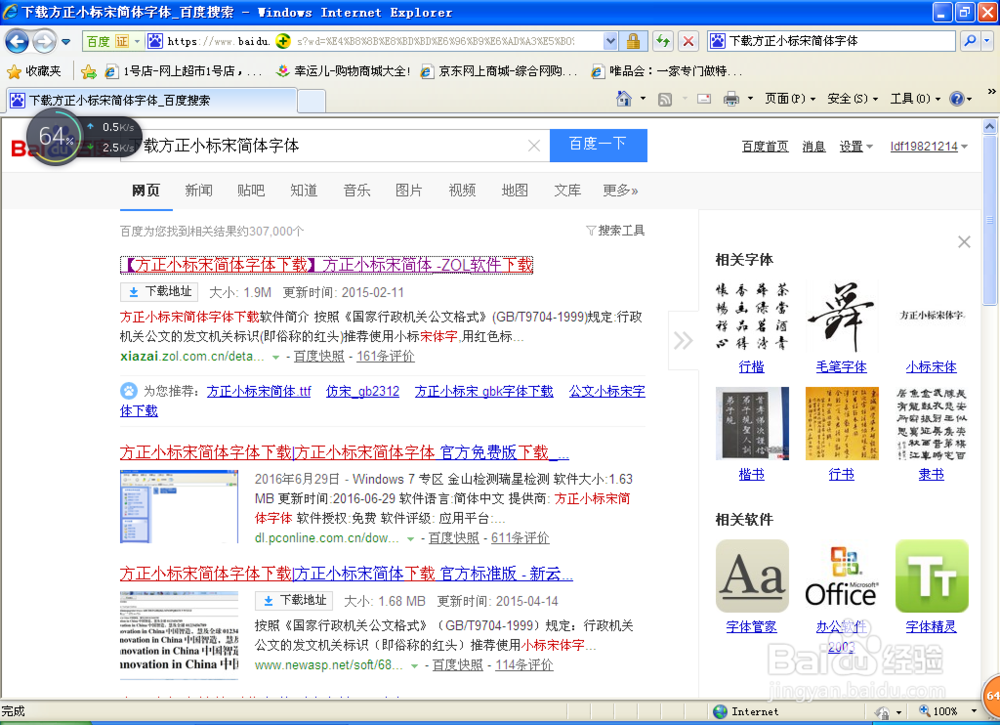Click the Help question mark icon

tap(957, 99)
